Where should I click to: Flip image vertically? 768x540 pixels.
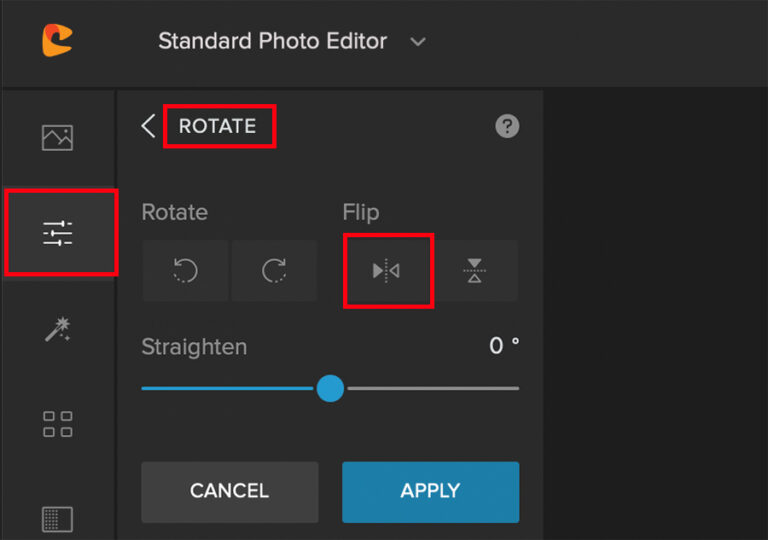475,270
